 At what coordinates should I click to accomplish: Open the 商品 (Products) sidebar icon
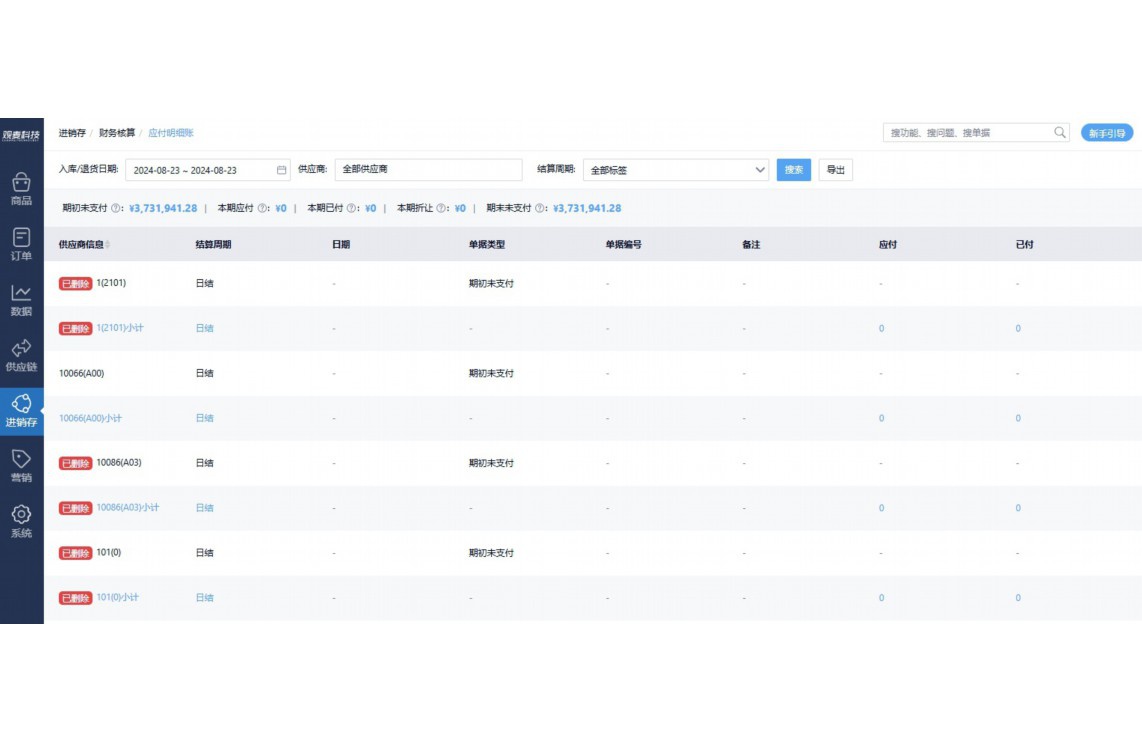coord(21,183)
